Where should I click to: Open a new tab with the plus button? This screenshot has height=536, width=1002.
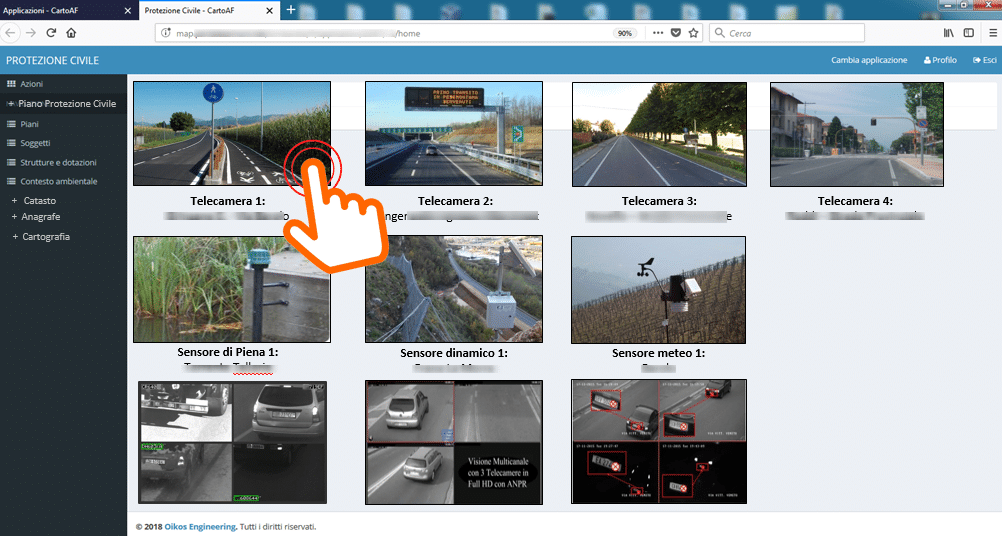(x=291, y=10)
